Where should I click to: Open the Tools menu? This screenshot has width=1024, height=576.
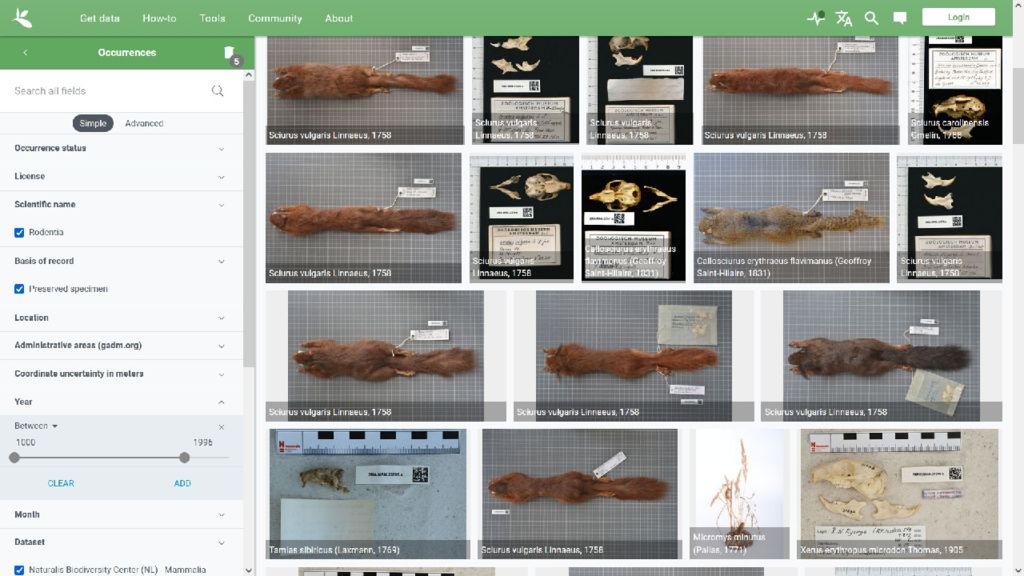pos(212,18)
